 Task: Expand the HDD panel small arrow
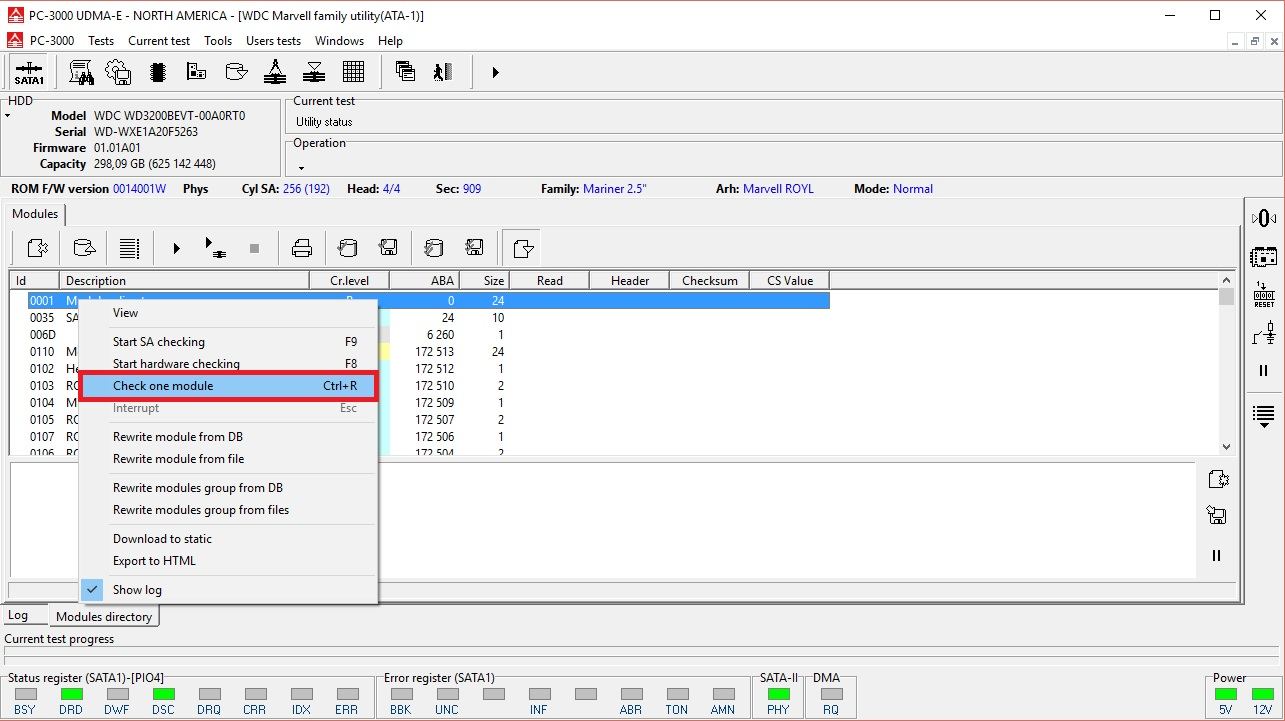pyautogui.click(x=7, y=116)
